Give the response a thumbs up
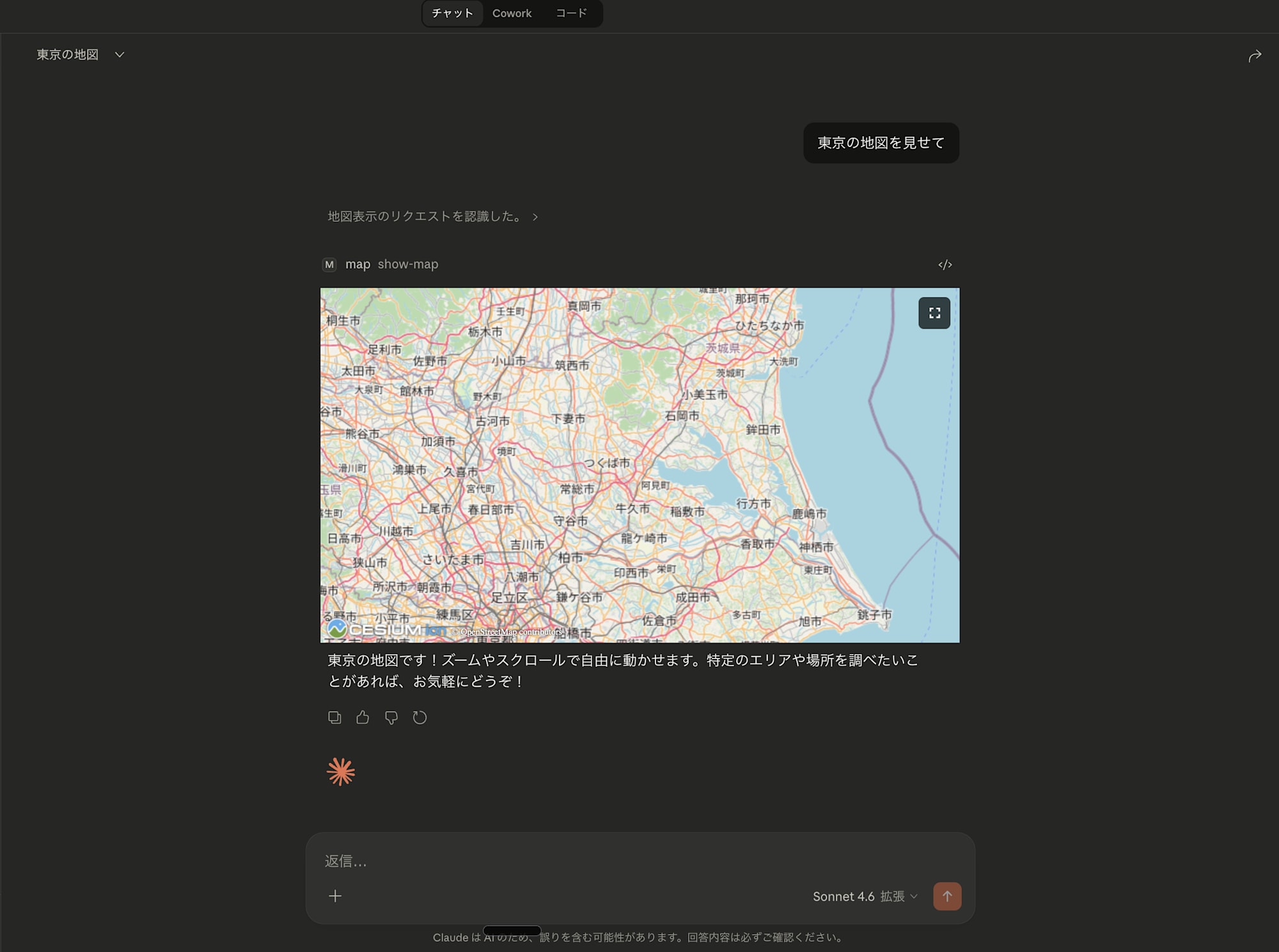This screenshot has width=1279, height=952. pos(363,717)
